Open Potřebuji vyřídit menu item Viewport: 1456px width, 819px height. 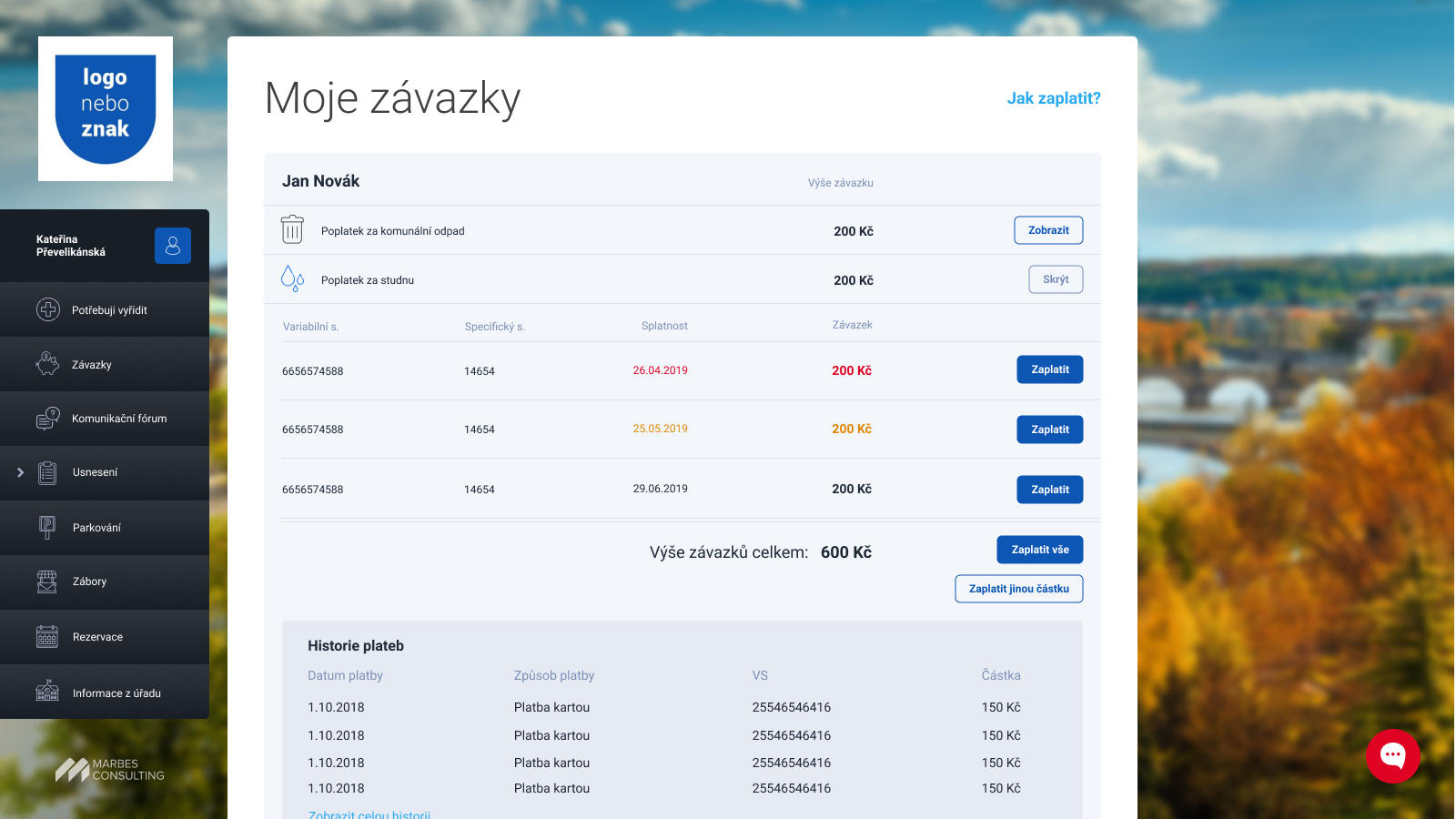pyautogui.click(x=109, y=310)
